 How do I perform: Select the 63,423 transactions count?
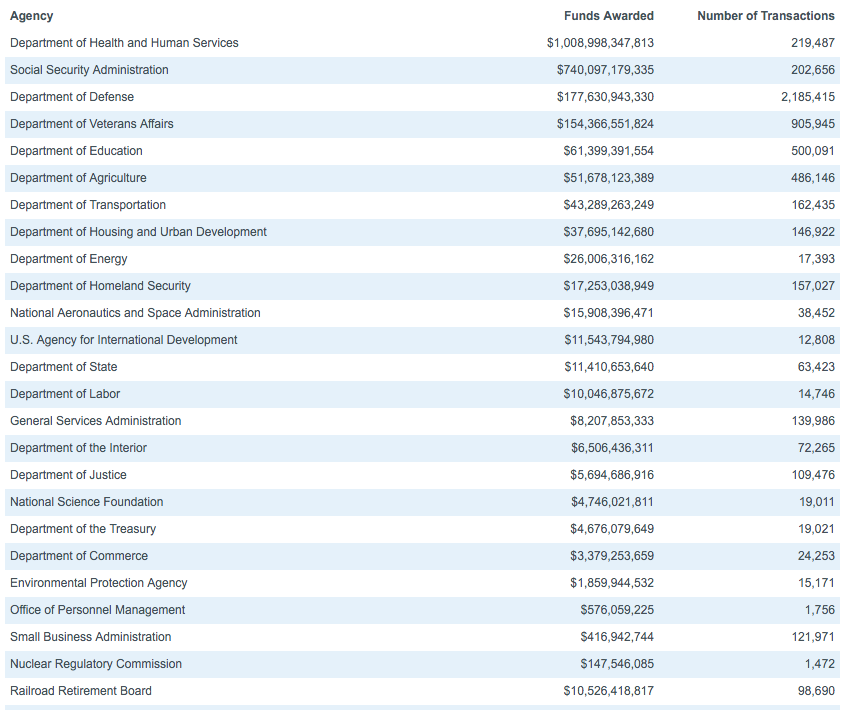[x=816, y=367]
